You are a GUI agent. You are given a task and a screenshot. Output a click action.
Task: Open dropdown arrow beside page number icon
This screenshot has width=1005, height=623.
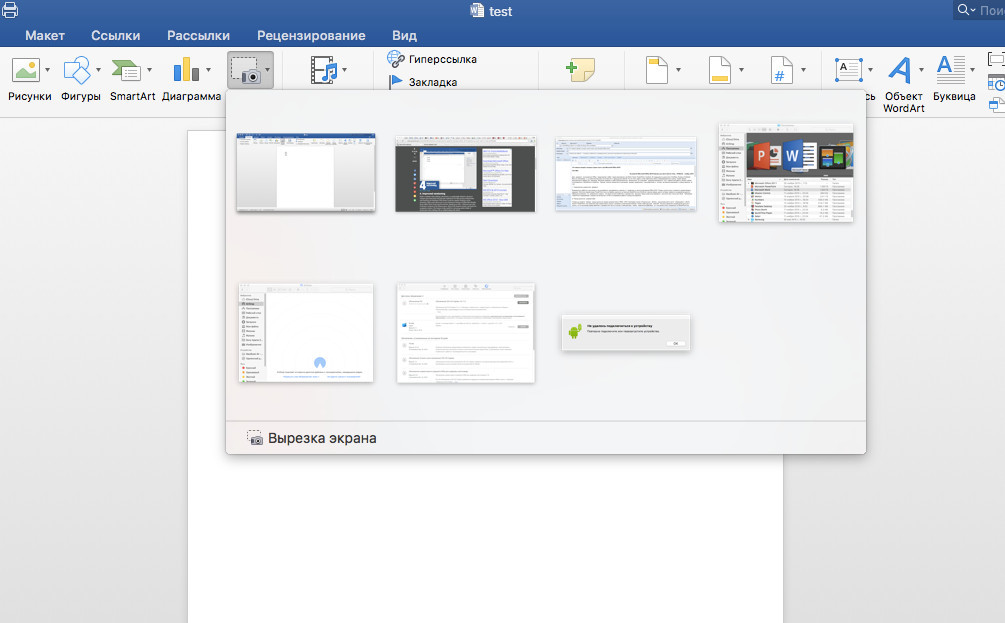(803, 71)
